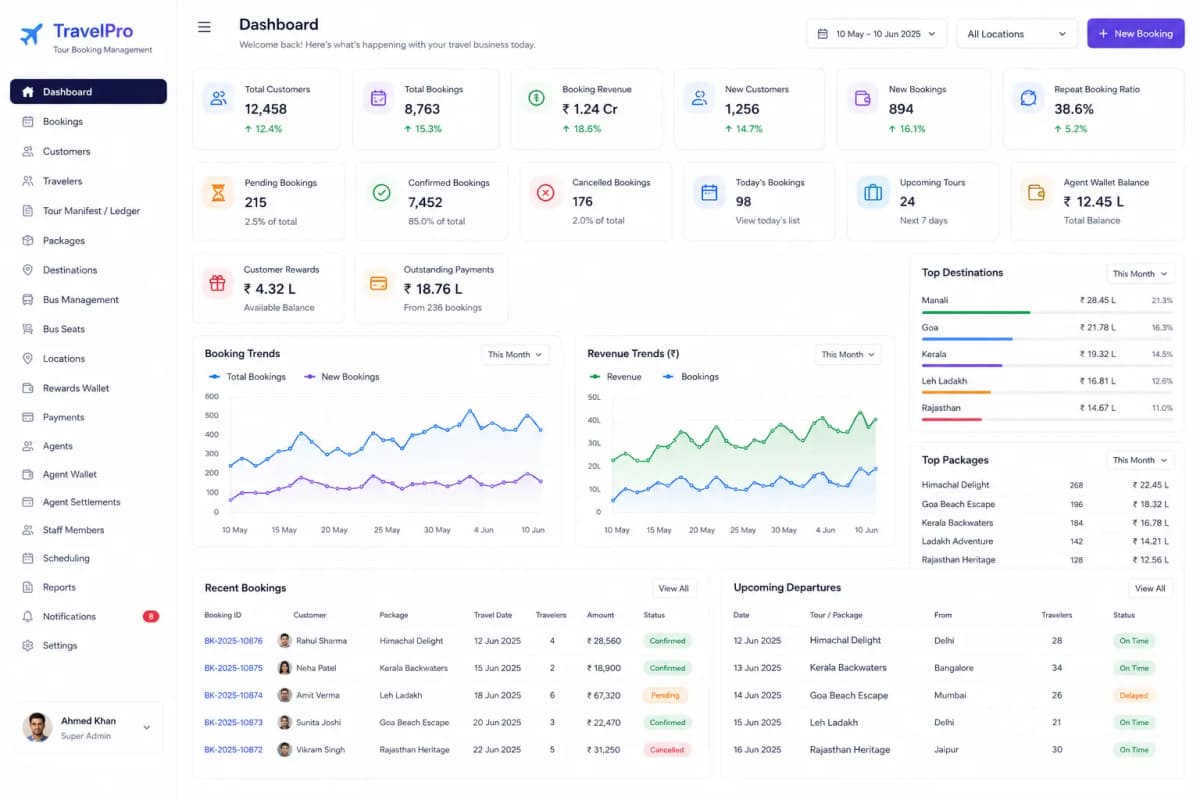
Task: Click the New Customers card icon
Action: pyautogui.click(x=700, y=98)
